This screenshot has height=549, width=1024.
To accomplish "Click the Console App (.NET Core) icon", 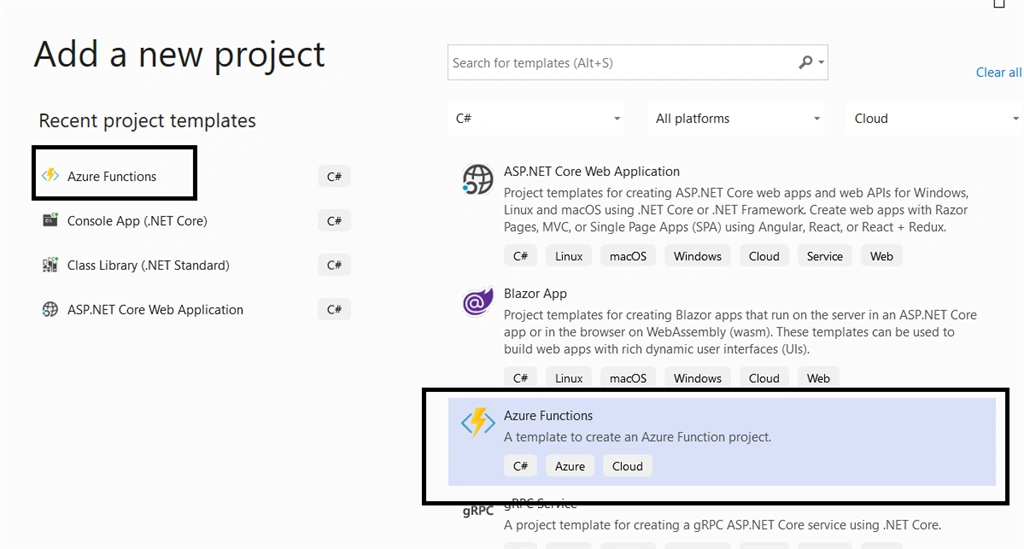I will (50, 220).
